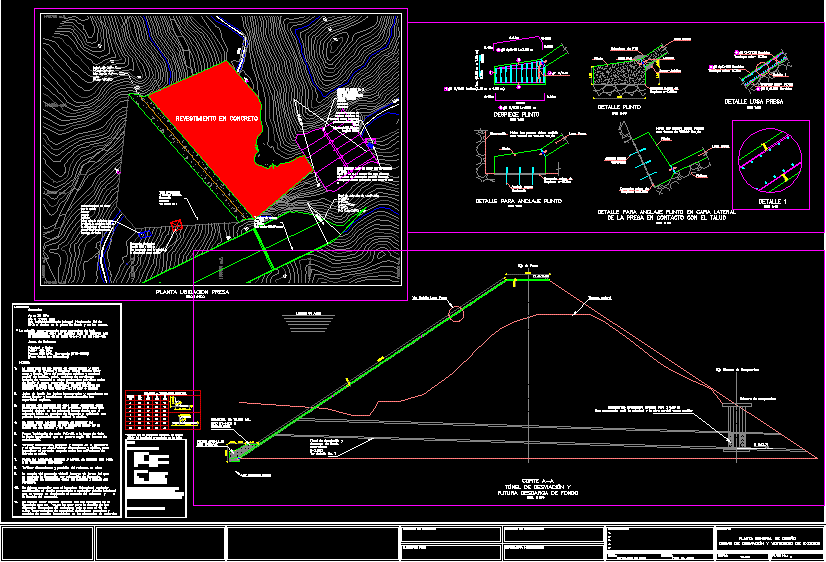This screenshot has height=562, width=826.
Task: Click the 'DETALLE LOSA PRESA' caption
Action: [753, 102]
